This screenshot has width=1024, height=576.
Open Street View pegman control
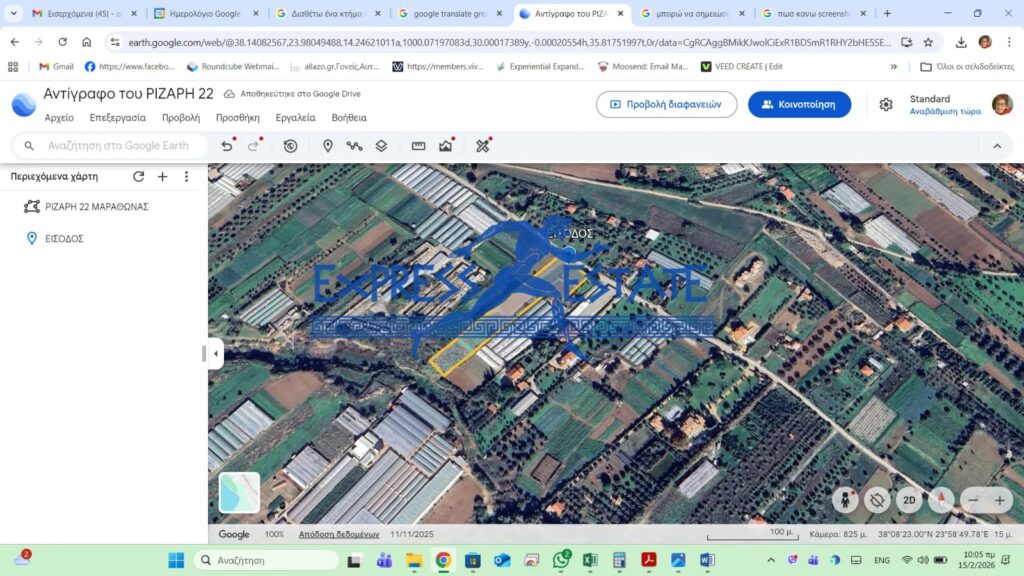click(846, 500)
